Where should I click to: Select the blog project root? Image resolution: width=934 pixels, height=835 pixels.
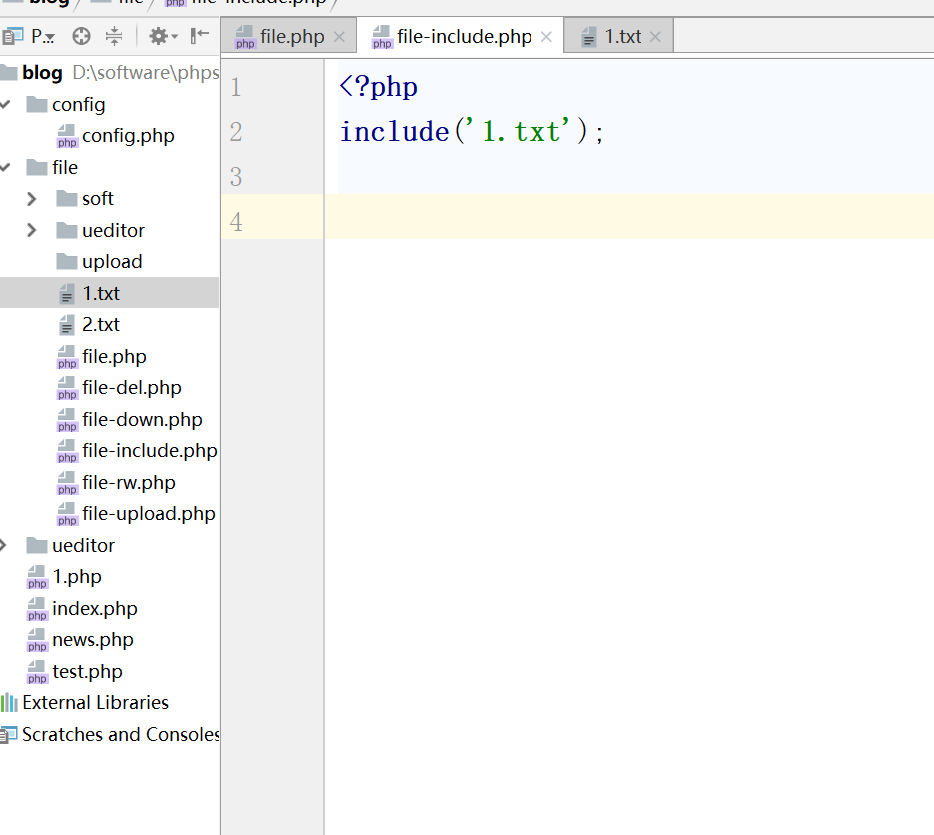pos(42,73)
